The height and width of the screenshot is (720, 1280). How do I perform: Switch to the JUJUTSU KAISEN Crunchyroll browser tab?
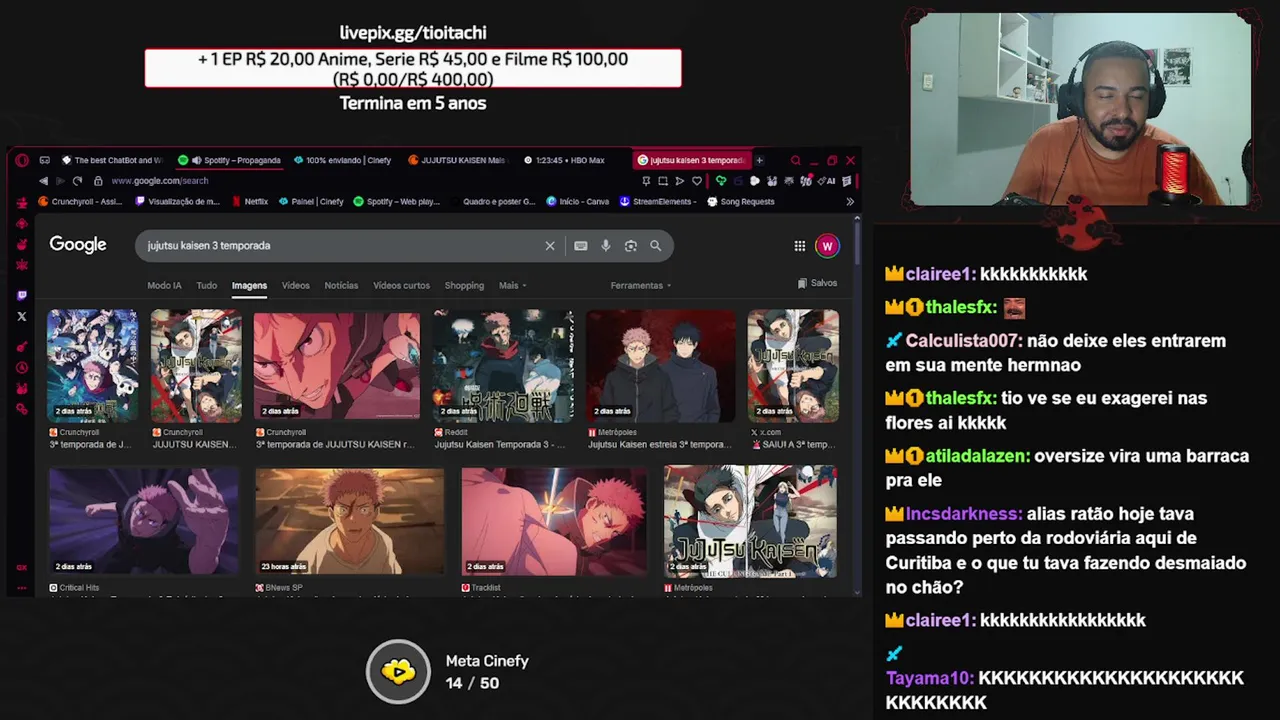coord(457,160)
